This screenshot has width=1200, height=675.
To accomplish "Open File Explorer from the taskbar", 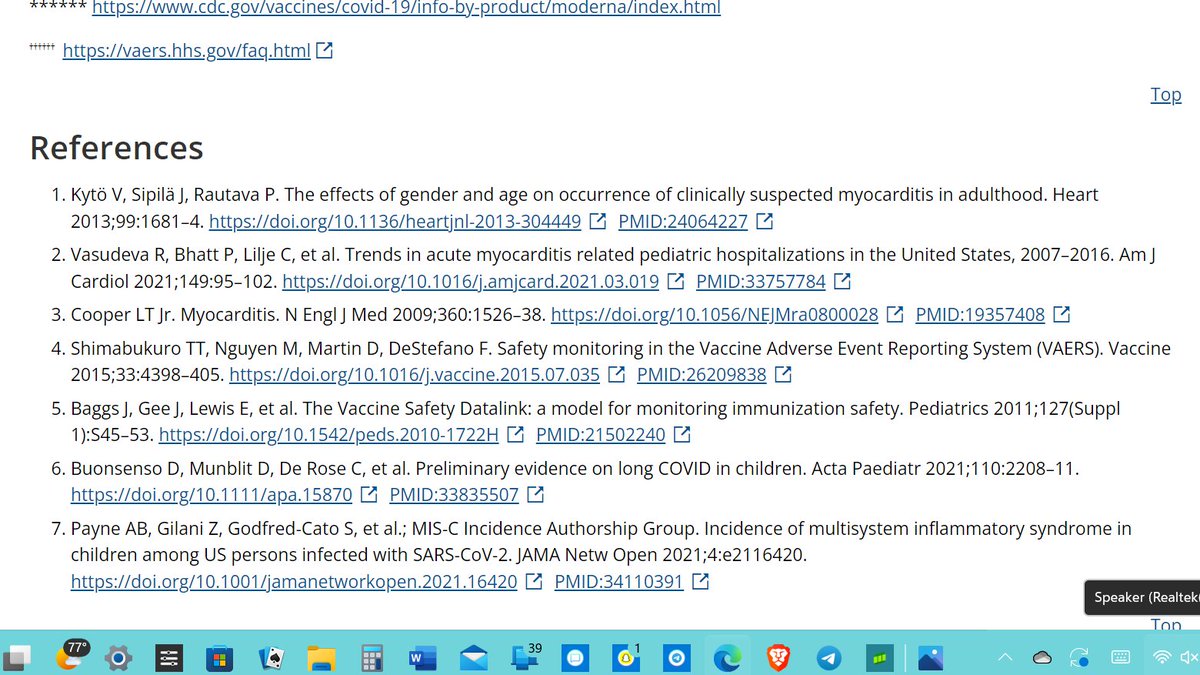I will click(320, 658).
